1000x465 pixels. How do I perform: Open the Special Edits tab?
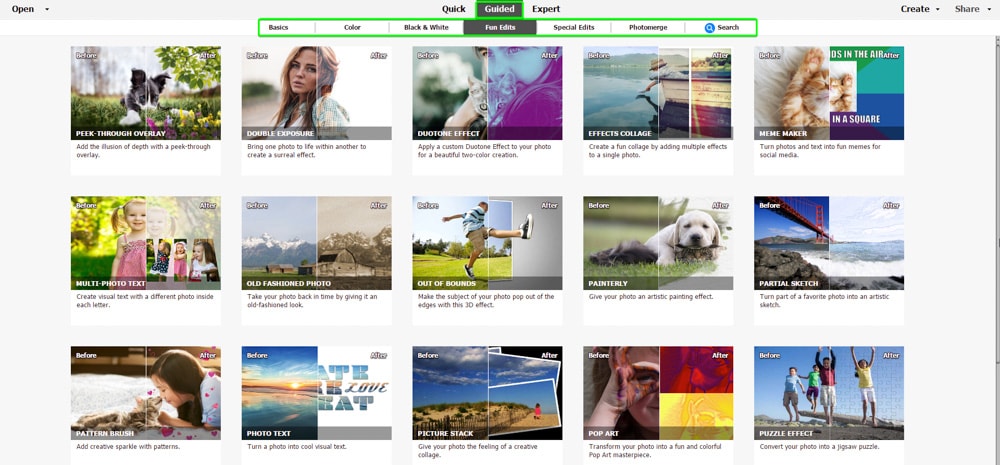click(x=574, y=27)
